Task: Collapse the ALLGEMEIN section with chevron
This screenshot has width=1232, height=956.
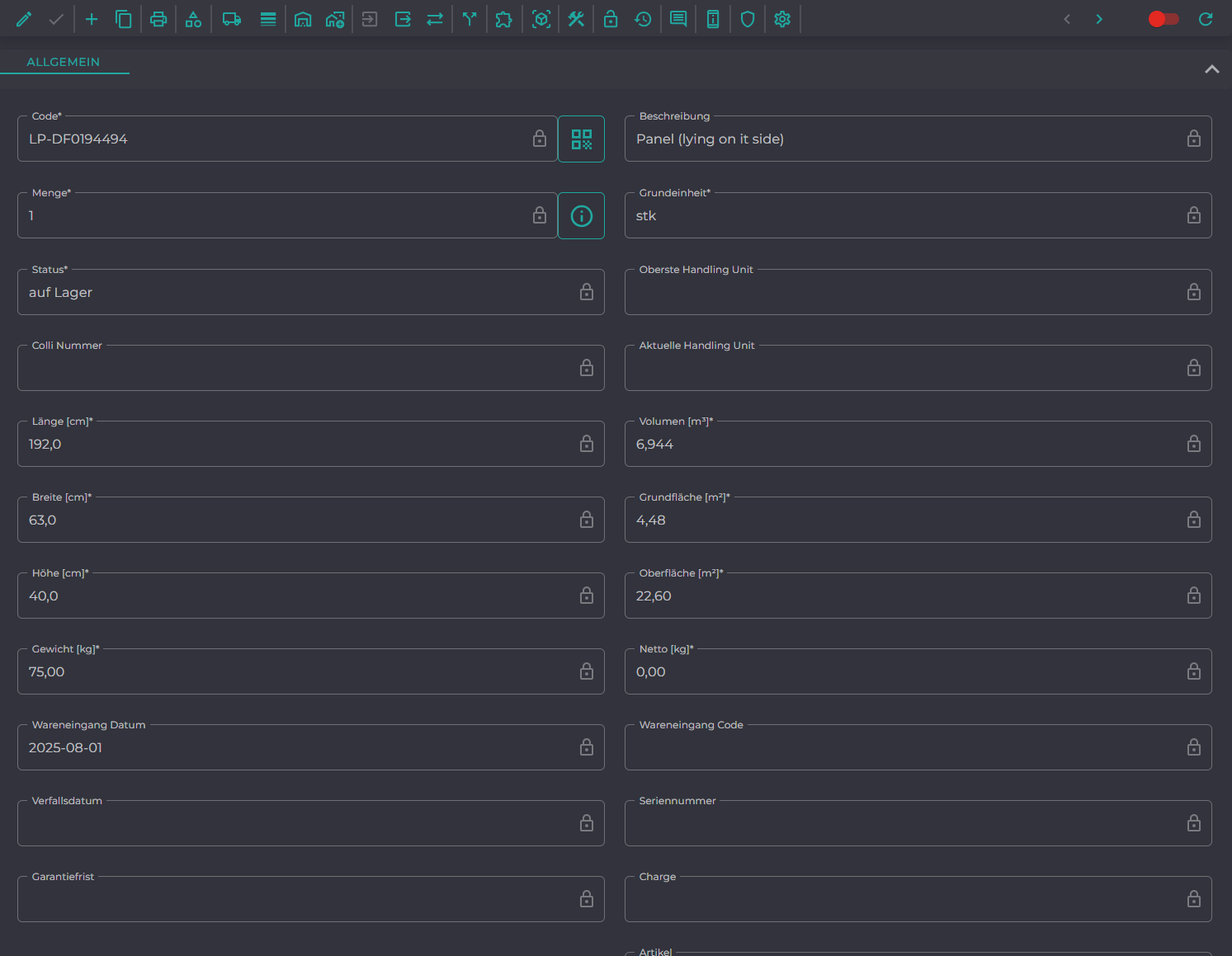Action: 1211,69
